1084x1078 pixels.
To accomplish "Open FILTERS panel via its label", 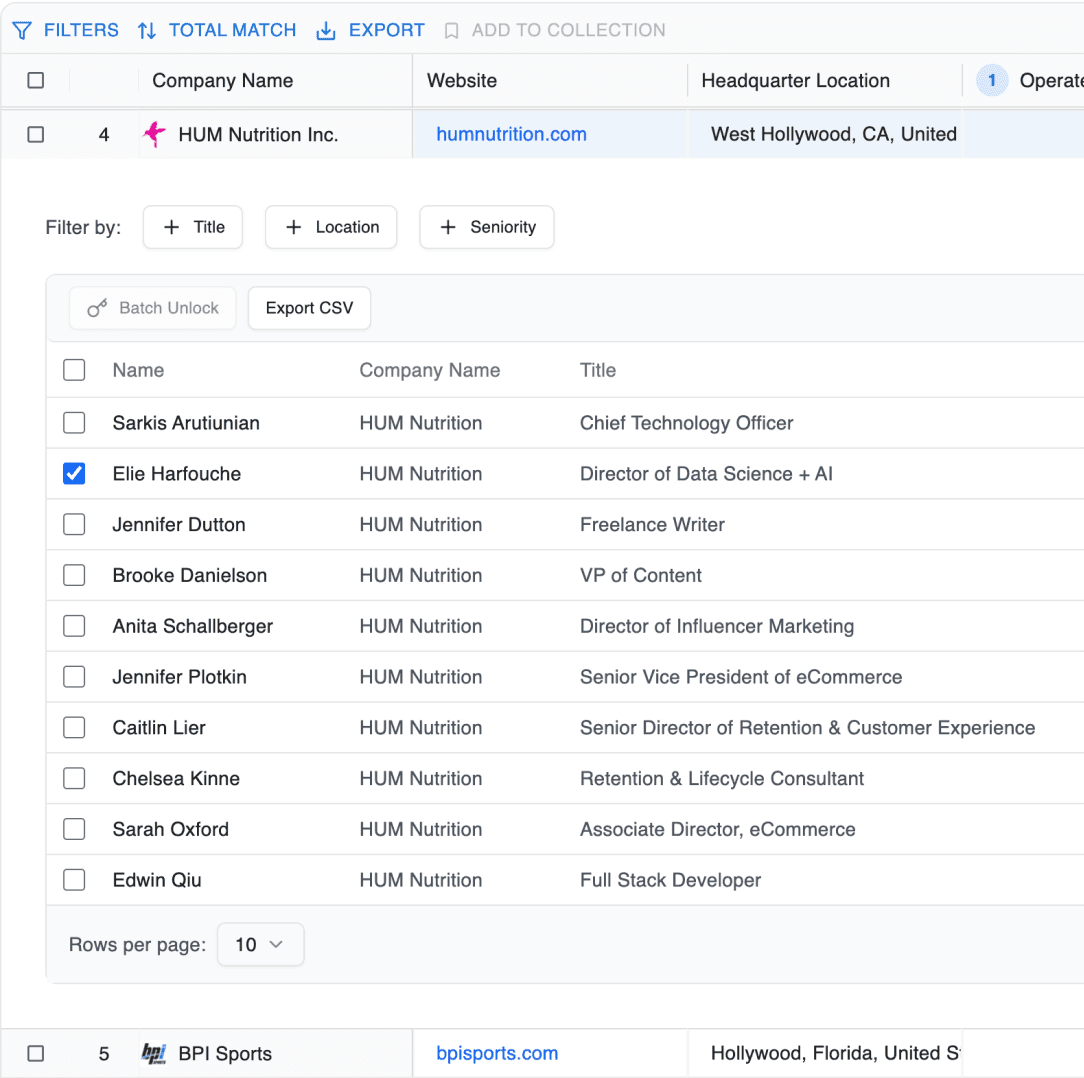I will (81, 30).
